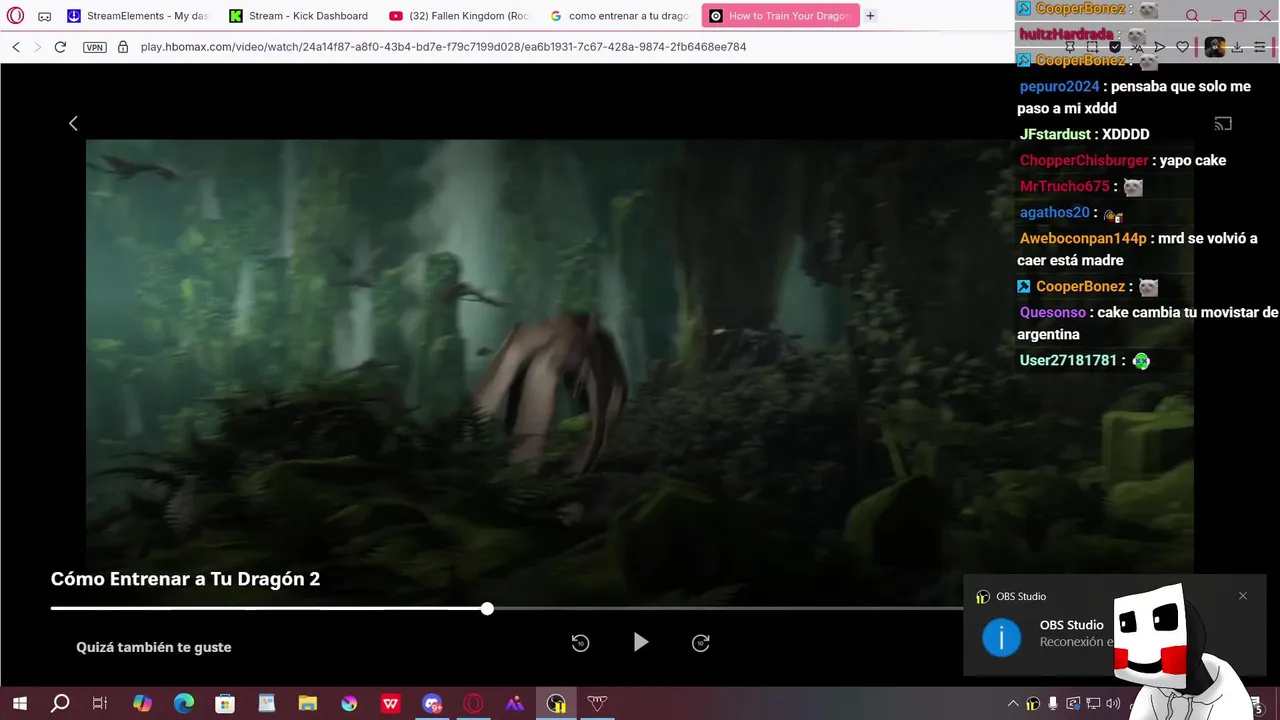View site security lock info

tap(123, 47)
